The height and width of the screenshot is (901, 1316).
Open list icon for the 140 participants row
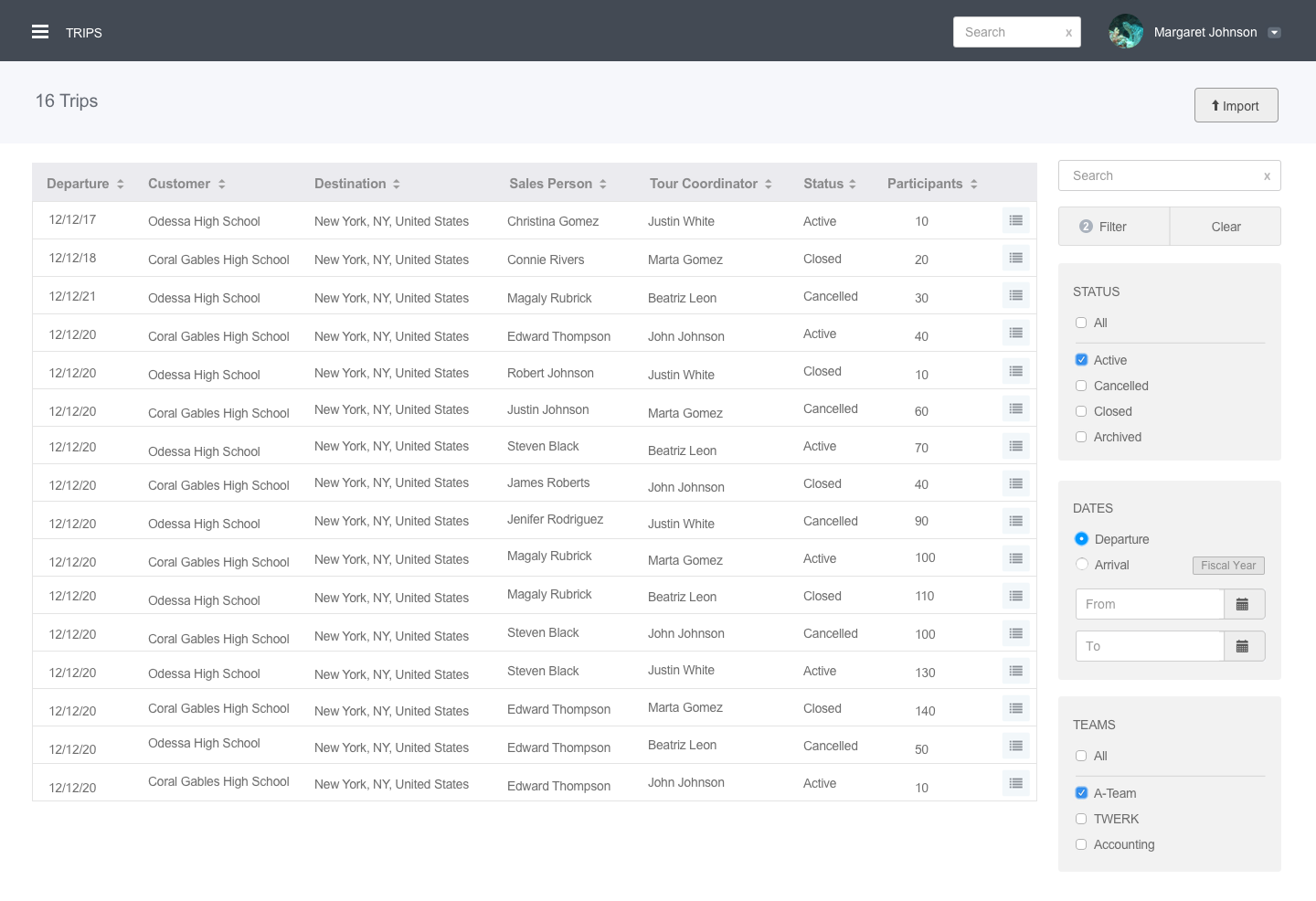click(x=1015, y=708)
